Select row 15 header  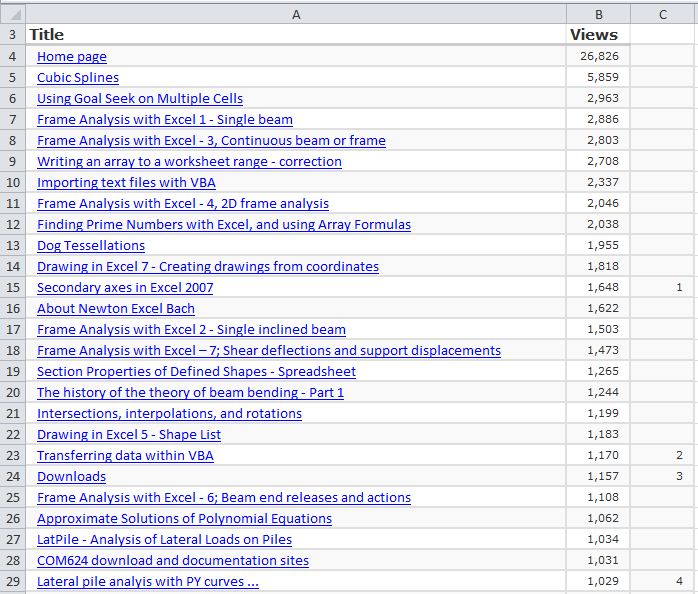pyautogui.click(x=12, y=288)
